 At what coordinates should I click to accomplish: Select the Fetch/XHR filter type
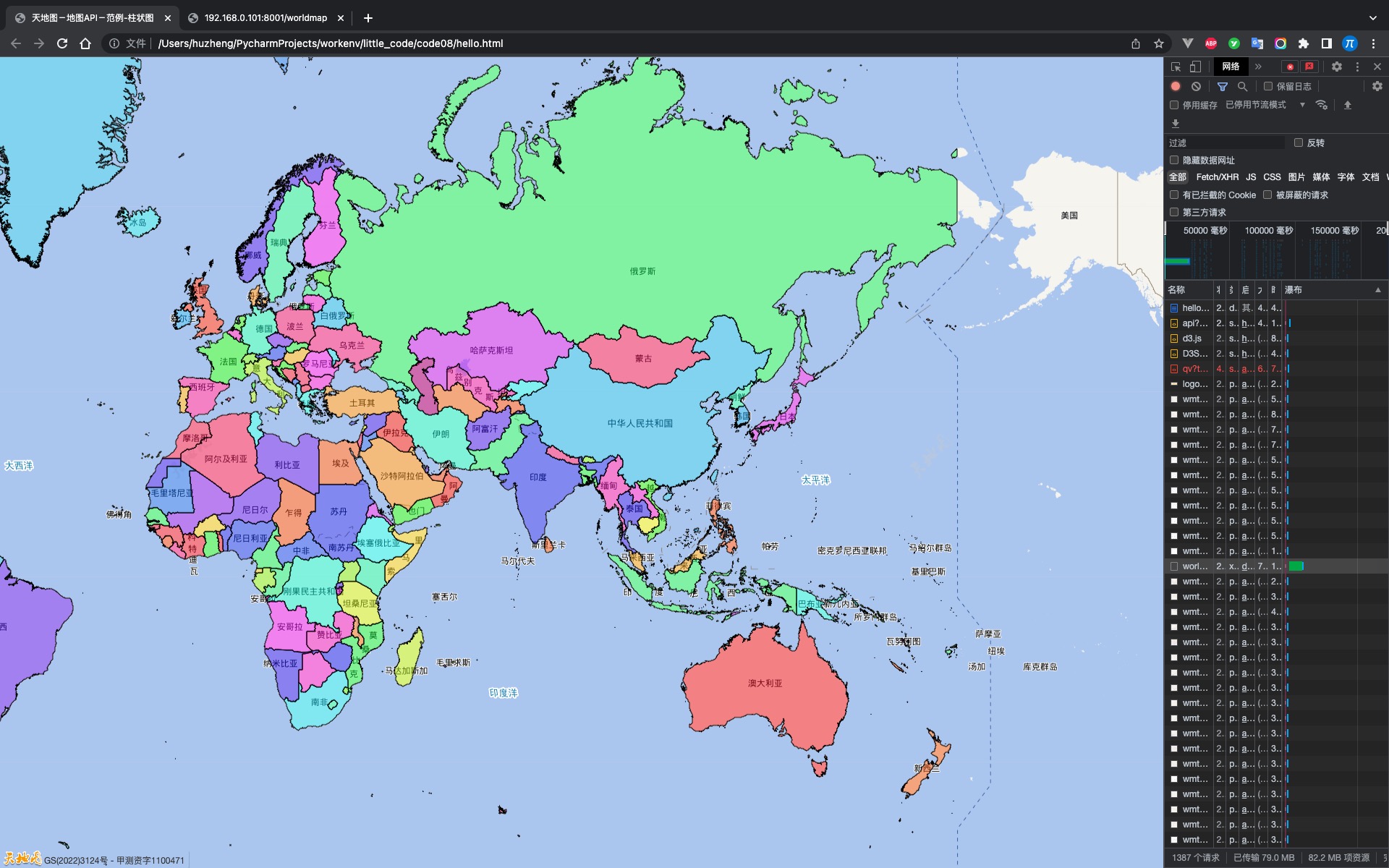pyautogui.click(x=1217, y=177)
